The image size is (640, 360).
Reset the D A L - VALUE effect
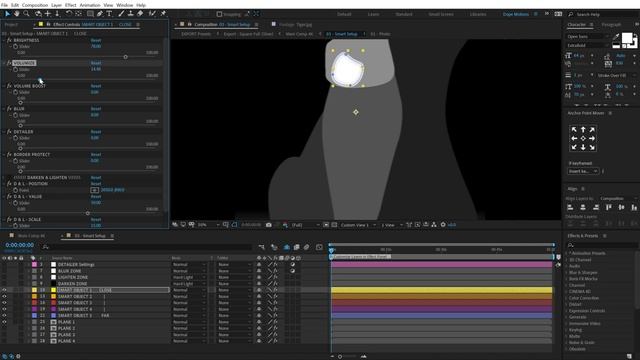[x=96, y=197]
